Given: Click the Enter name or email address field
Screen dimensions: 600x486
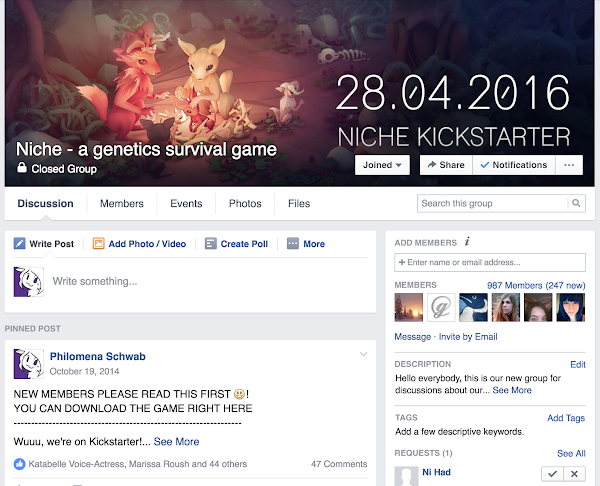Looking at the screenshot, I should 490,263.
